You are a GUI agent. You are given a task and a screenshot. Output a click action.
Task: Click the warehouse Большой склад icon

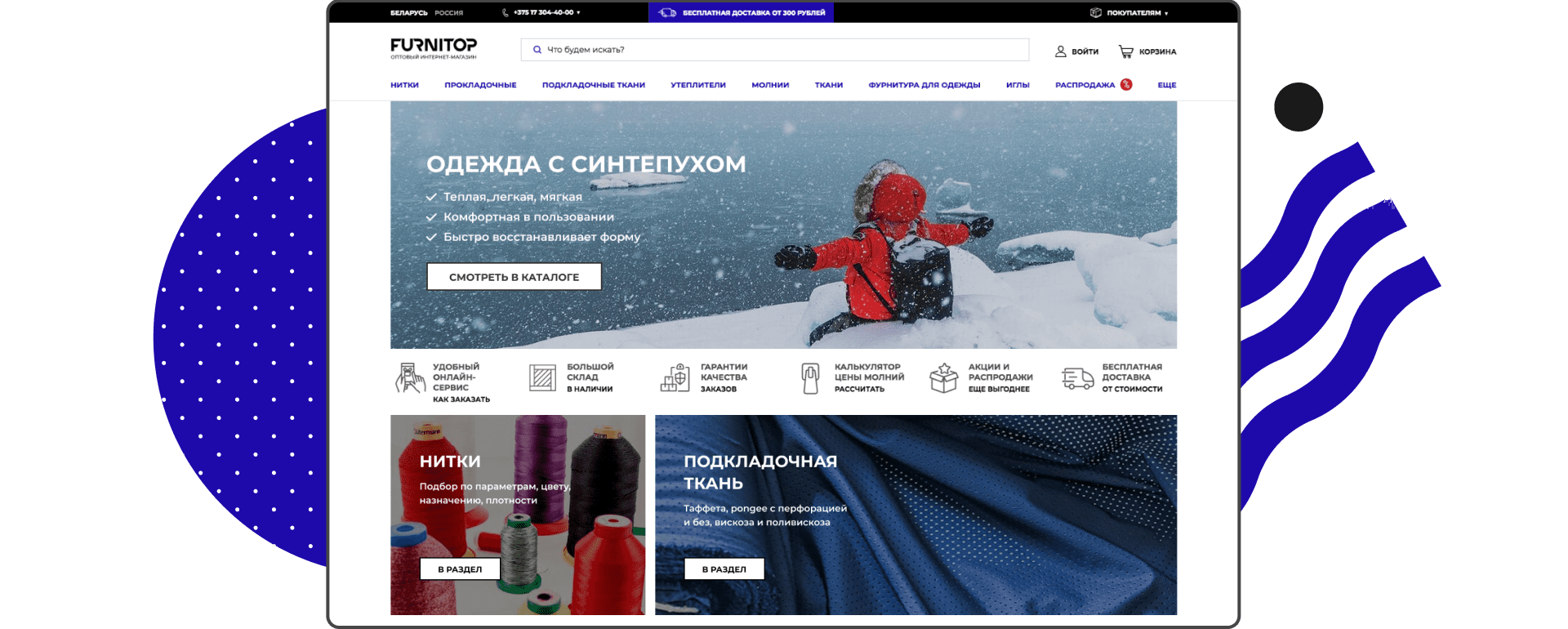pos(542,378)
